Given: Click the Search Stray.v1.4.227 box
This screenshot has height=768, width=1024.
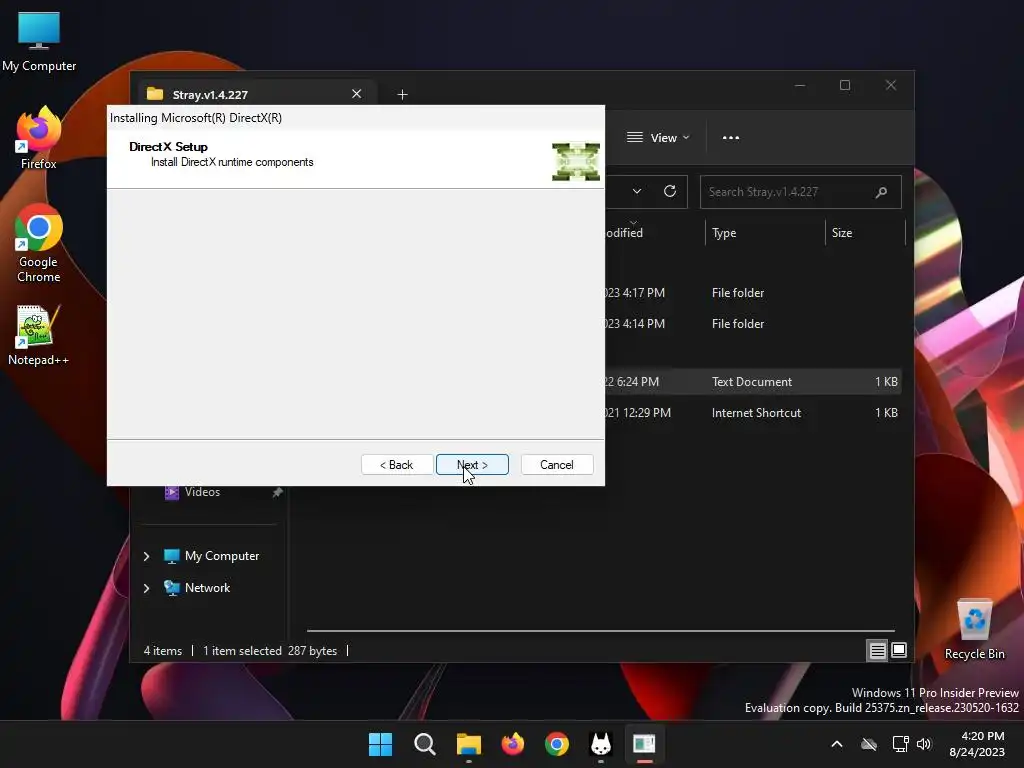Looking at the screenshot, I should pos(801,192).
